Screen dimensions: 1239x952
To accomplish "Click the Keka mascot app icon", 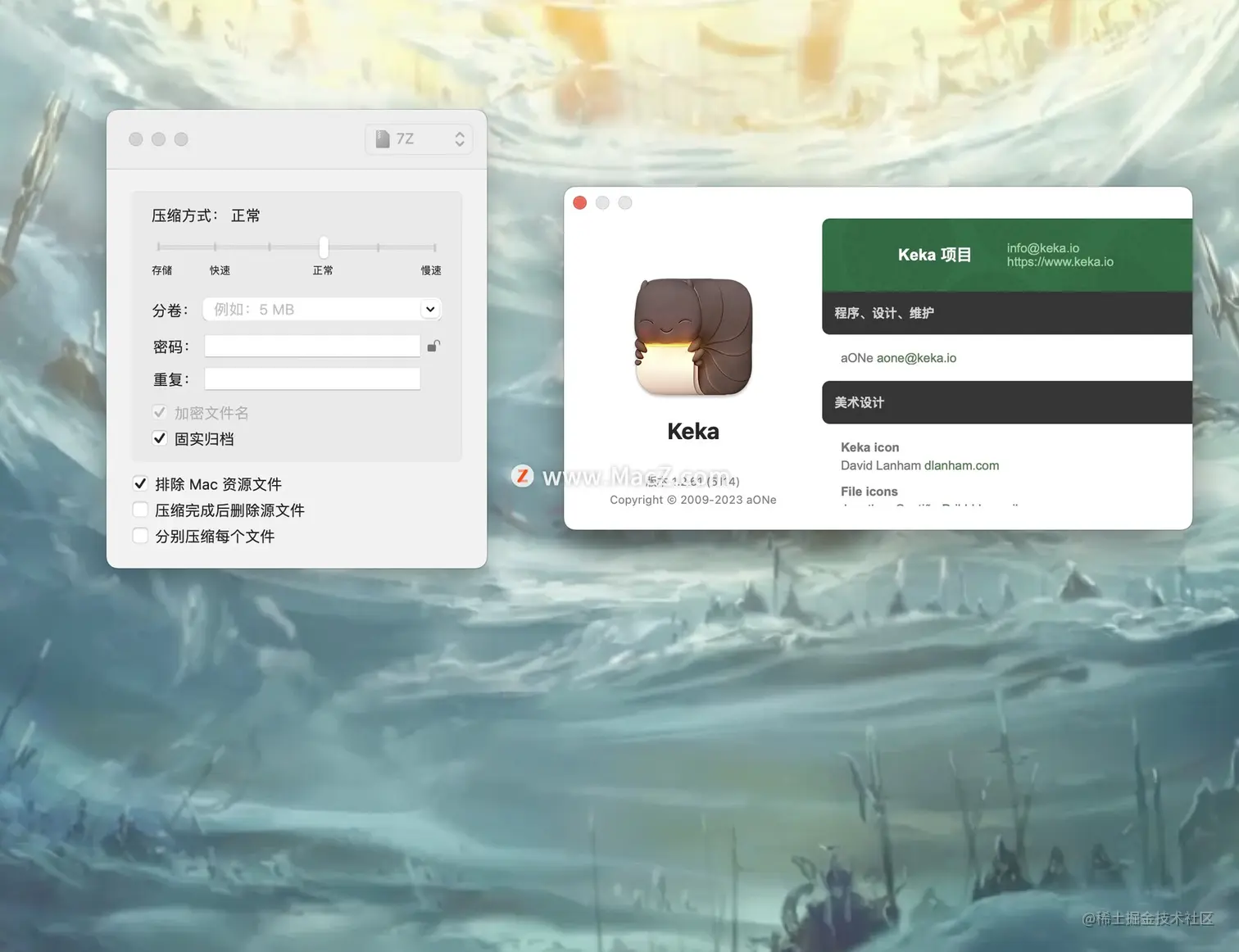I will tap(692, 337).
